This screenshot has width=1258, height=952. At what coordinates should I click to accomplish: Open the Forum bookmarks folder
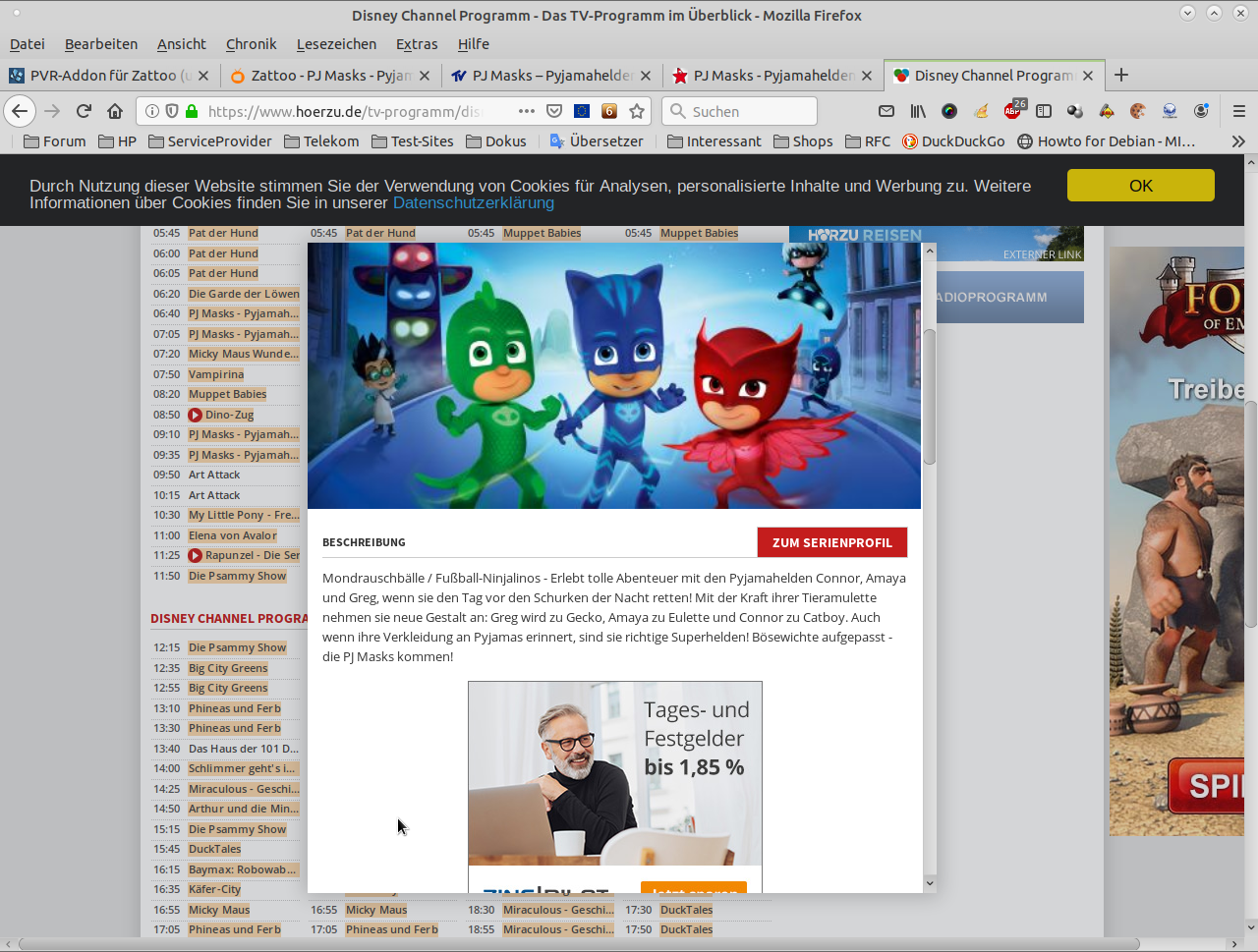coord(55,141)
